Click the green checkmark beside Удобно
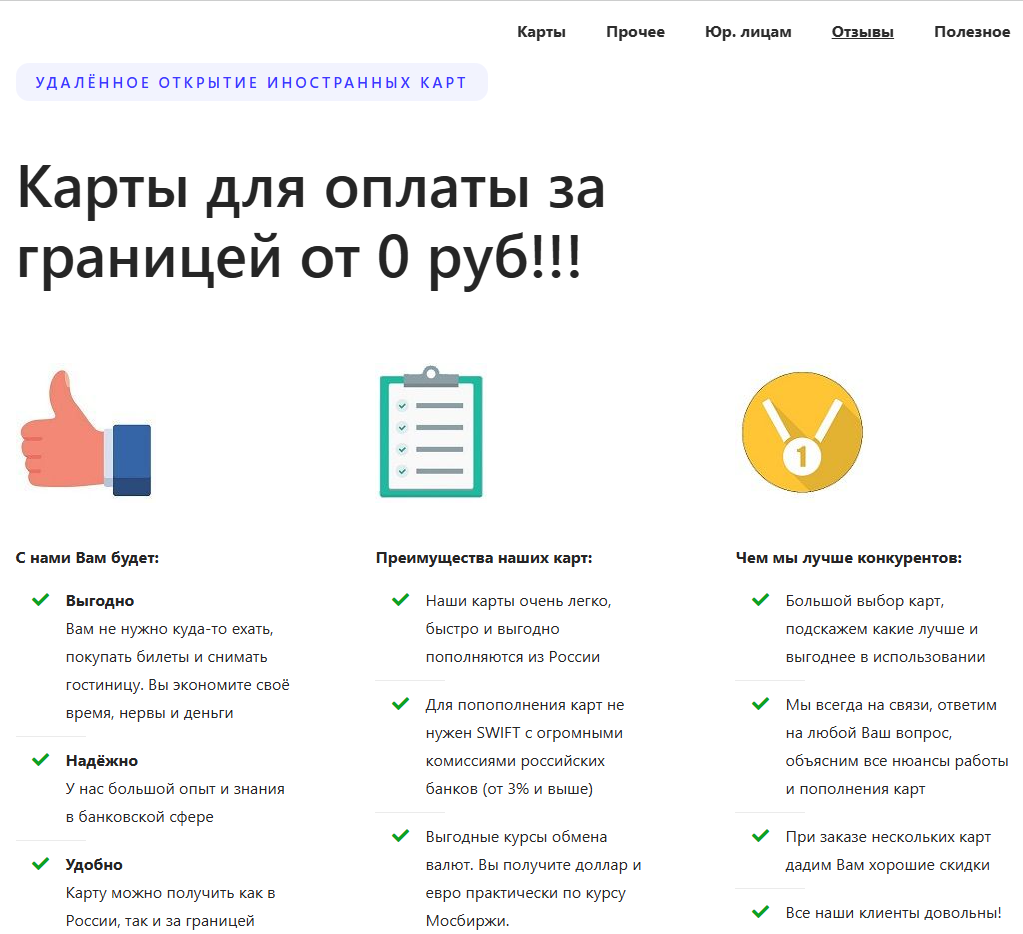This screenshot has height=934, width=1023. pos(40,863)
